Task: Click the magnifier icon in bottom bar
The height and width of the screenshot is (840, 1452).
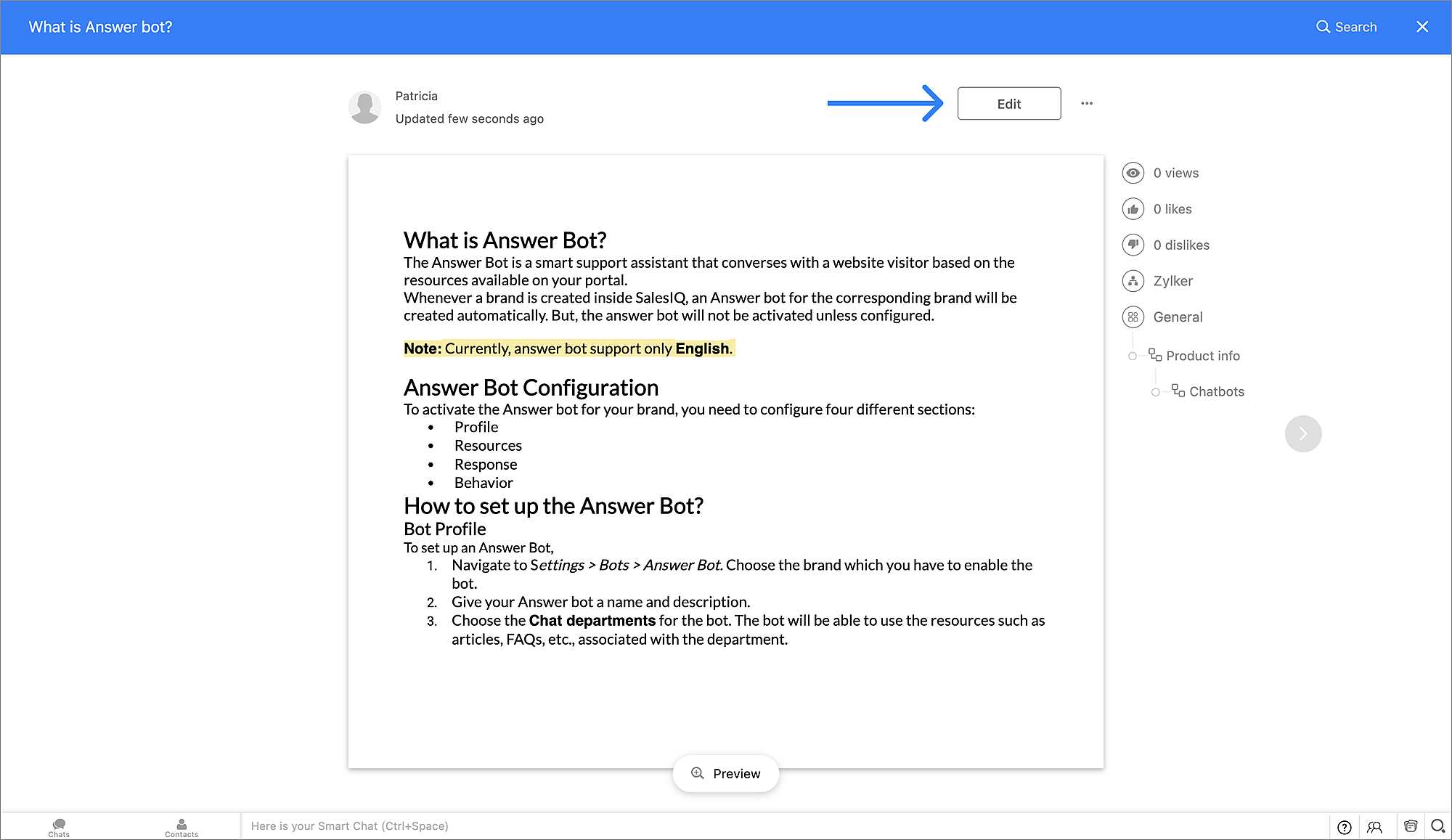Action: tap(1437, 826)
